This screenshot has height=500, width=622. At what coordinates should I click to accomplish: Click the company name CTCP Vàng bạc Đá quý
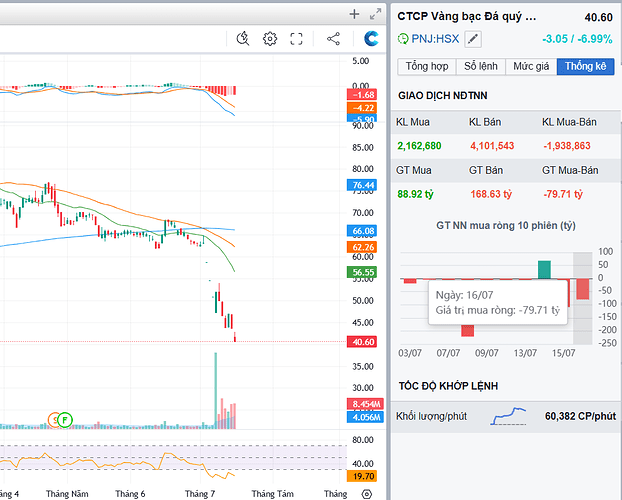466,17
